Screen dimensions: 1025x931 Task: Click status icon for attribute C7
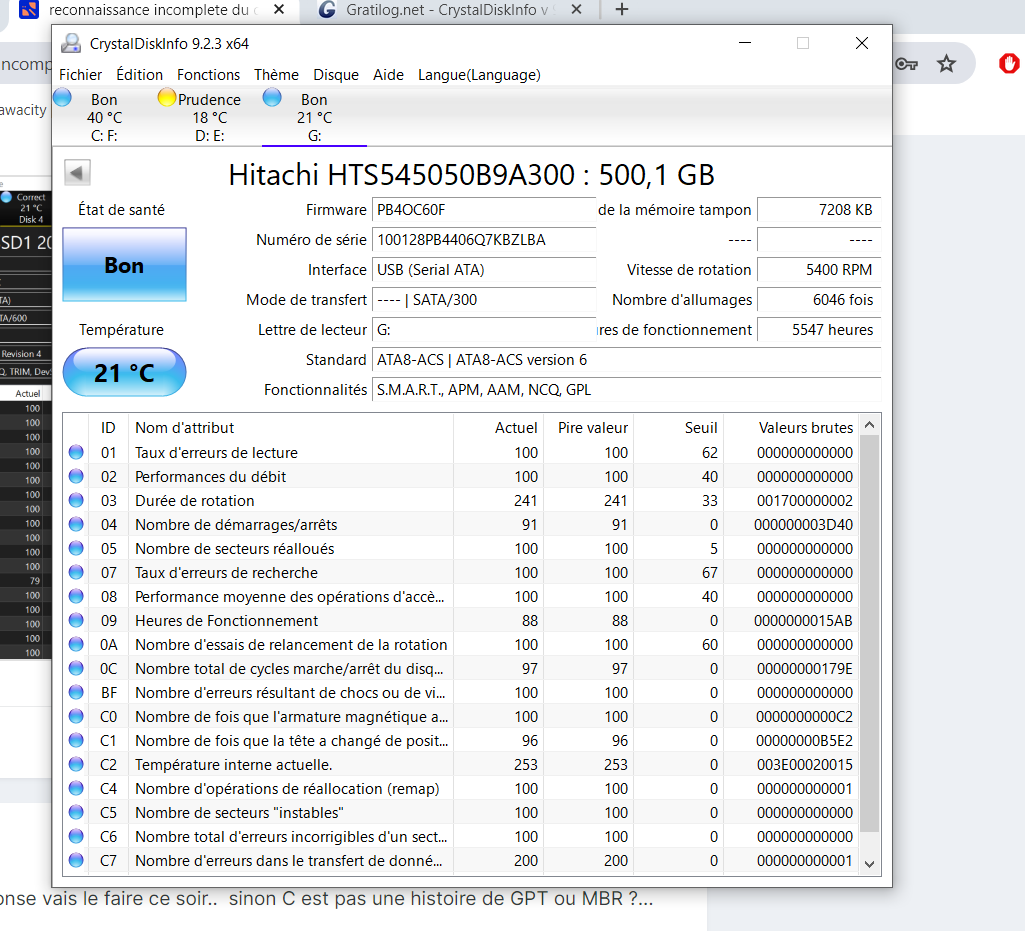coord(76,860)
